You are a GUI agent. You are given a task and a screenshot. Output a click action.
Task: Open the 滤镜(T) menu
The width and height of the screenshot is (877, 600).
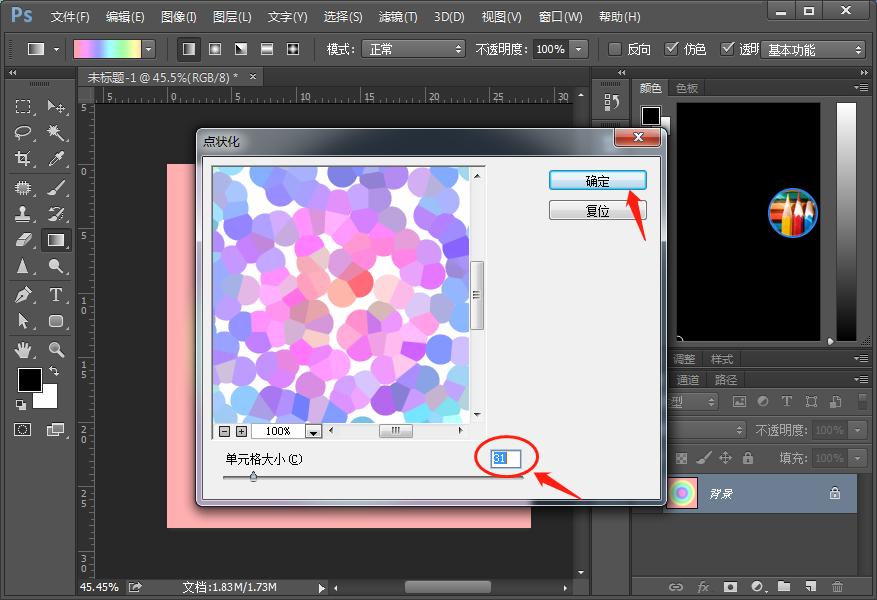(398, 17)
